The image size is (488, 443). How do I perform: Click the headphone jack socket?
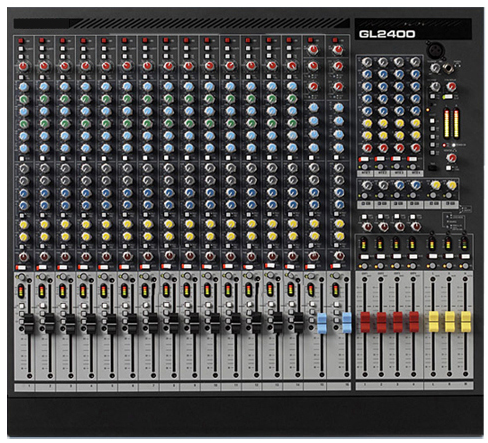pos(448,69)
